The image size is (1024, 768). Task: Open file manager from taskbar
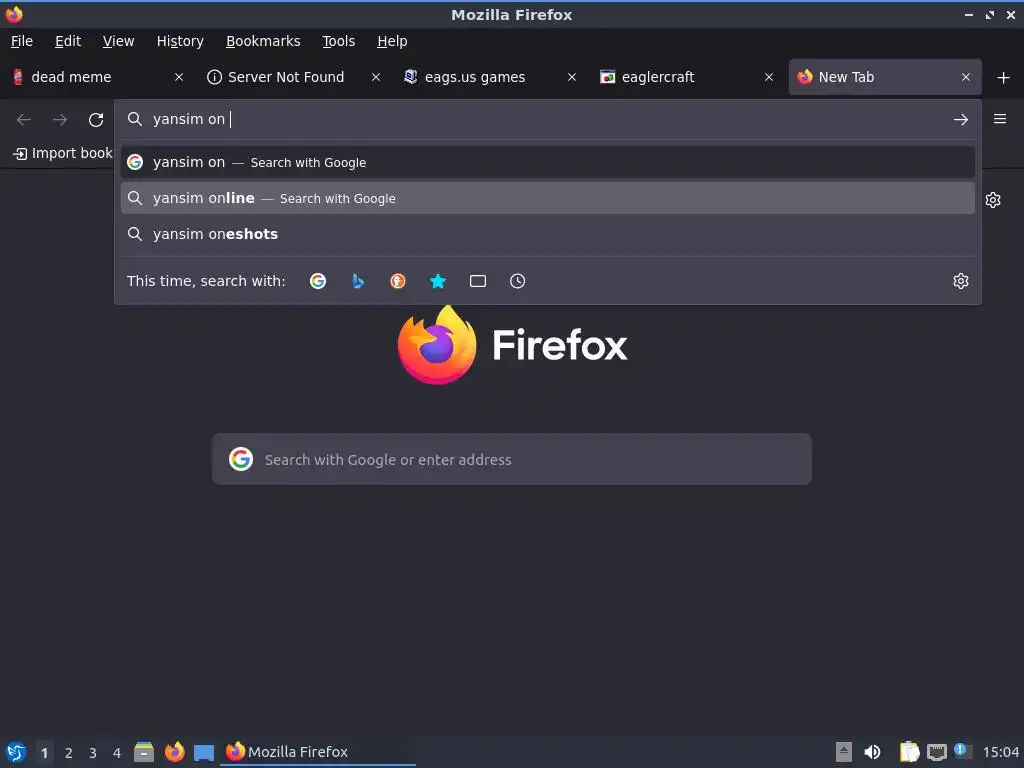pos(144,752)
